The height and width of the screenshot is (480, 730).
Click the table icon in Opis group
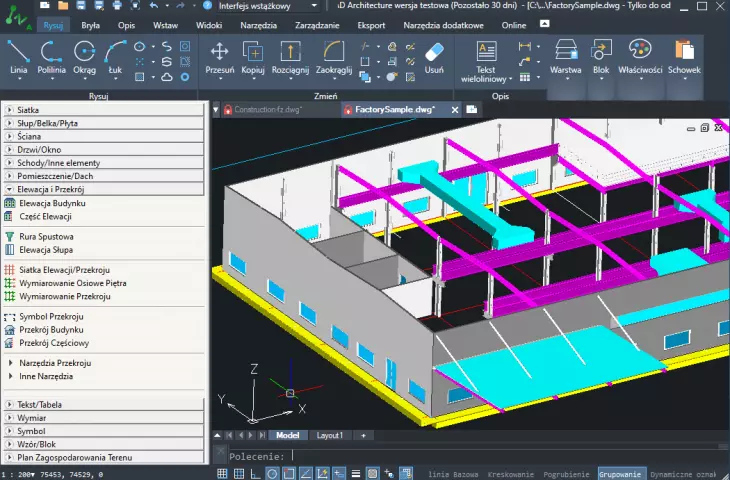(525, 77)
